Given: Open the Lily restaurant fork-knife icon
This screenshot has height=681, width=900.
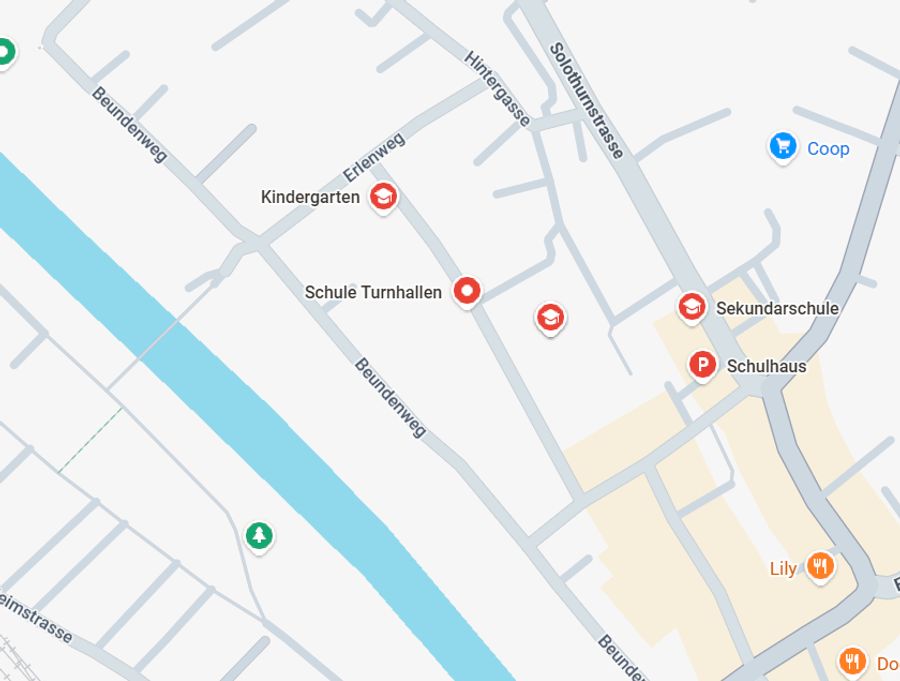Looking at the screenshot, I should (820, 567).
